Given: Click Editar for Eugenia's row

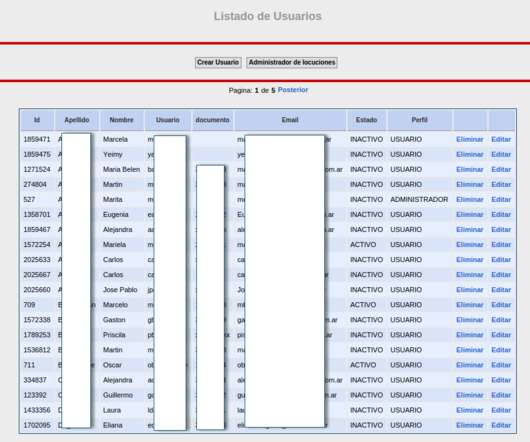Looking at the screenshot, I should click(501, 215).
